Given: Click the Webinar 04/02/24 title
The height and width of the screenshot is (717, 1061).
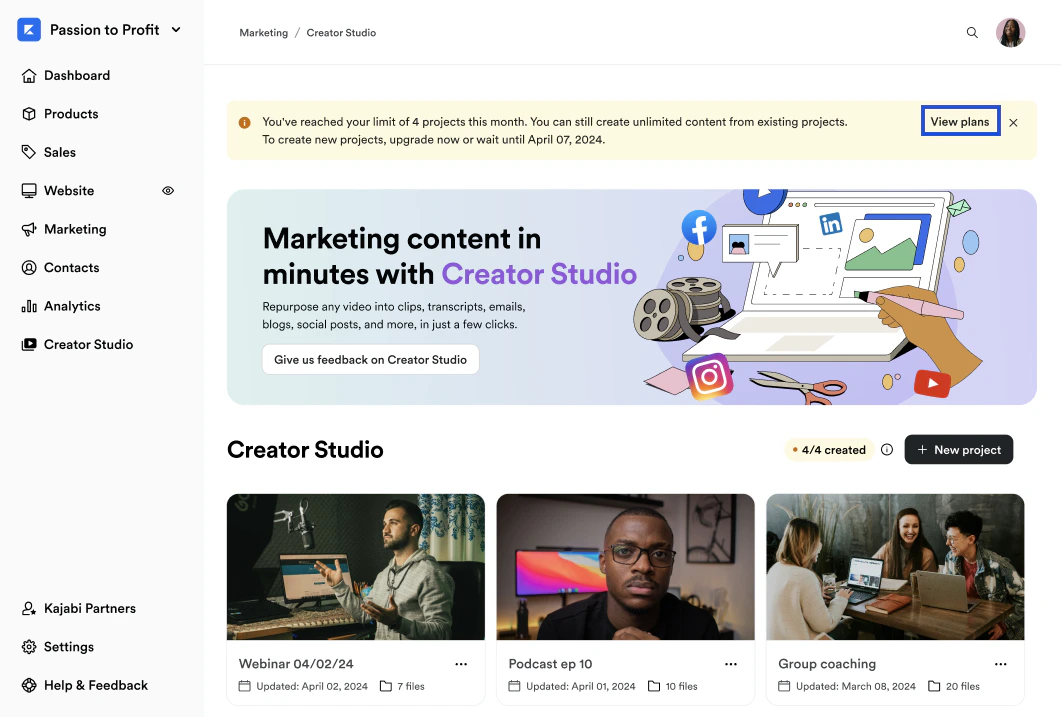Looking at the screenshot, I should 296,664.
